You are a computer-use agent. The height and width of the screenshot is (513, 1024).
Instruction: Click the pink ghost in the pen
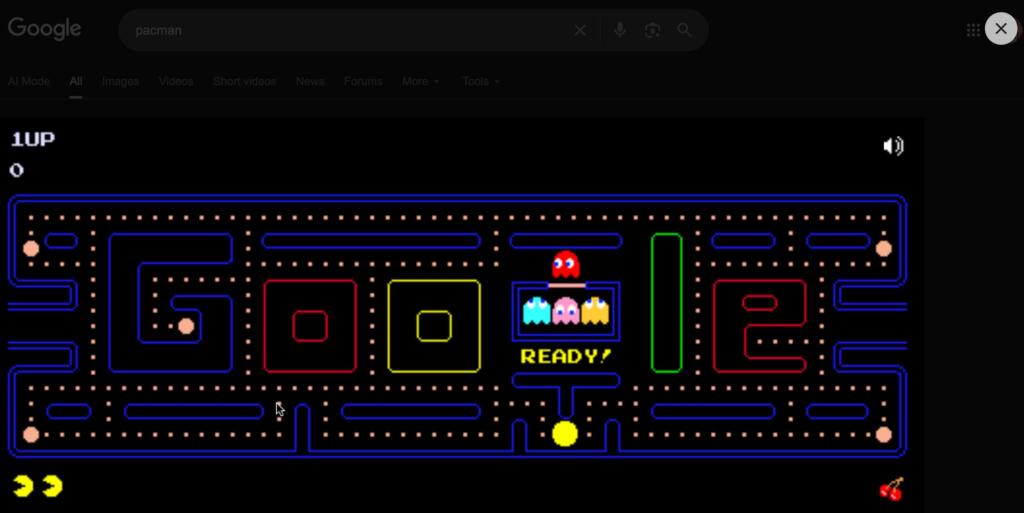pos(566,311)
